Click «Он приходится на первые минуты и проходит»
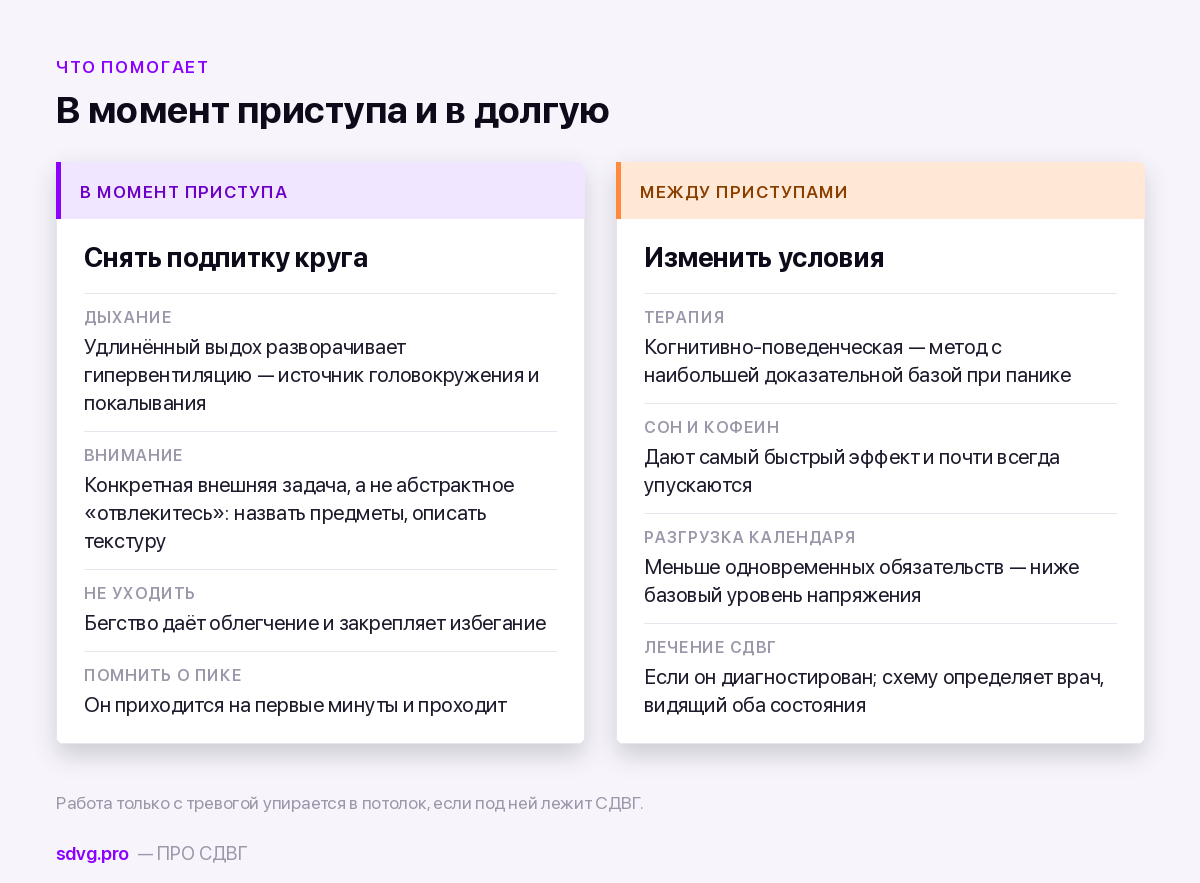This screenshot has width=1200, height=883. [295, 705]
